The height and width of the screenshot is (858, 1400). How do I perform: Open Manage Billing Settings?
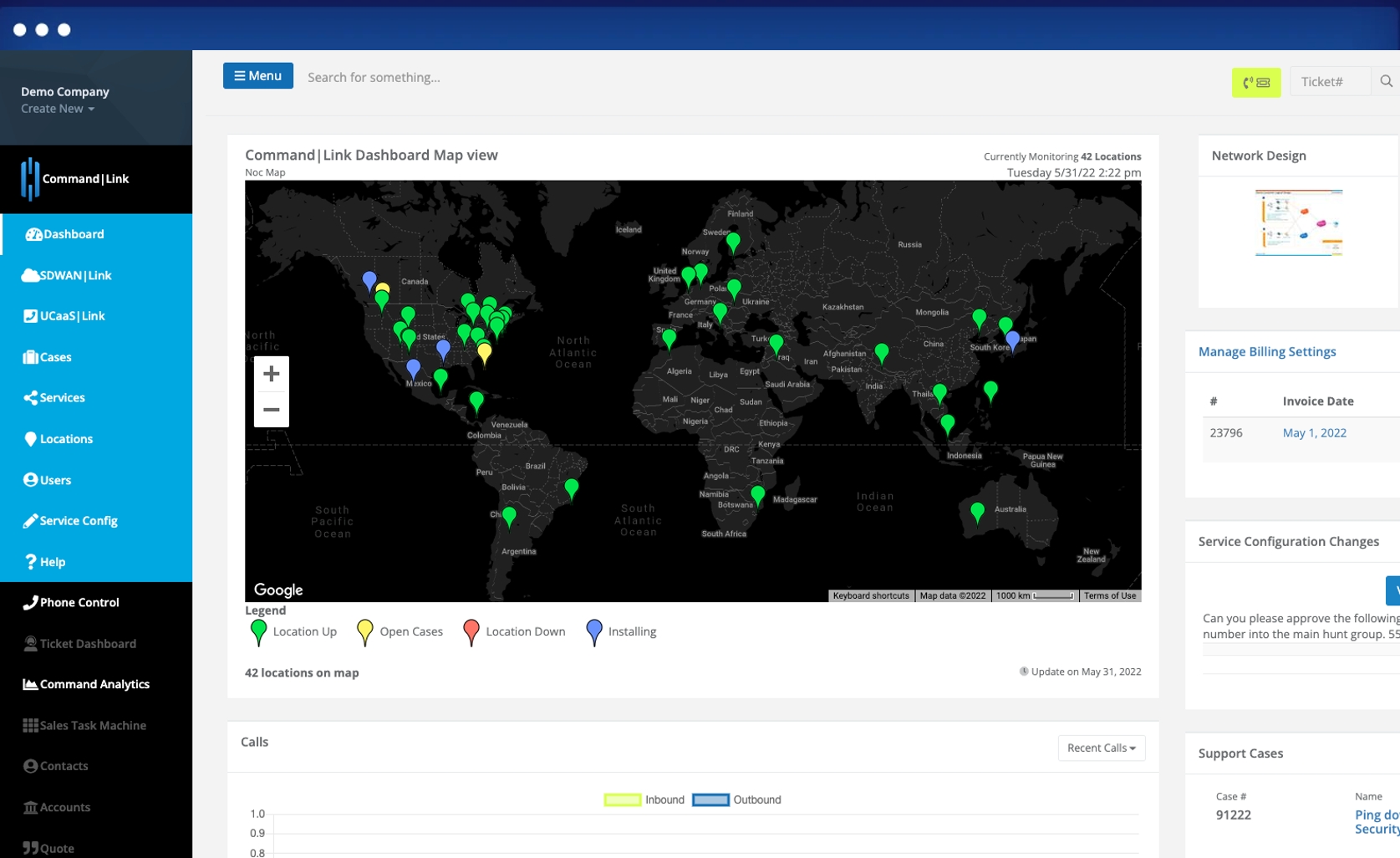1266,351
